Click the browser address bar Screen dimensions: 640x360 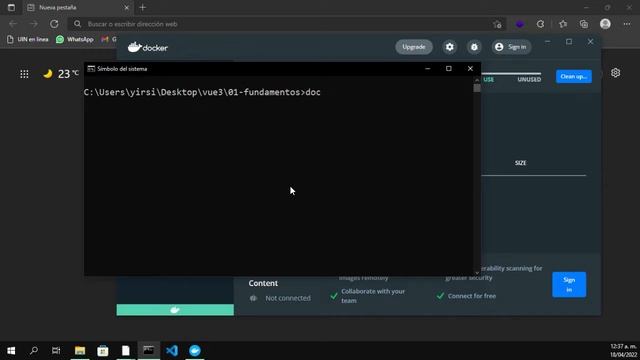[286, 24]
